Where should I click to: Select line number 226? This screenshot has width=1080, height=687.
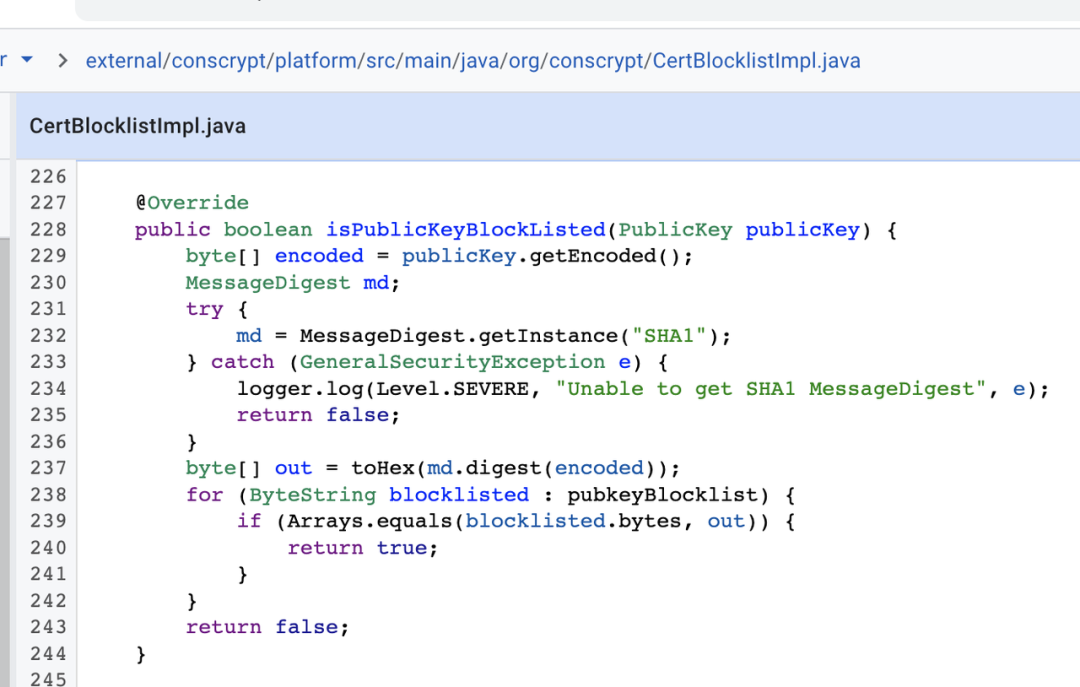coord(48,176)
